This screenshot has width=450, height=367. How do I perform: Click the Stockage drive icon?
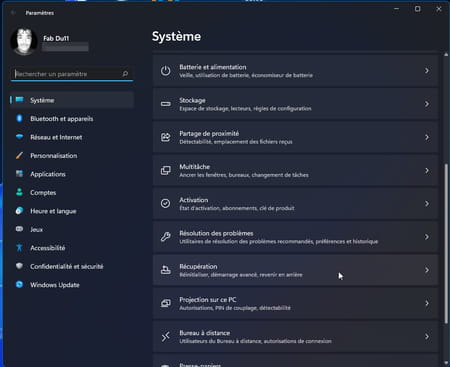(x=165, y=104)
